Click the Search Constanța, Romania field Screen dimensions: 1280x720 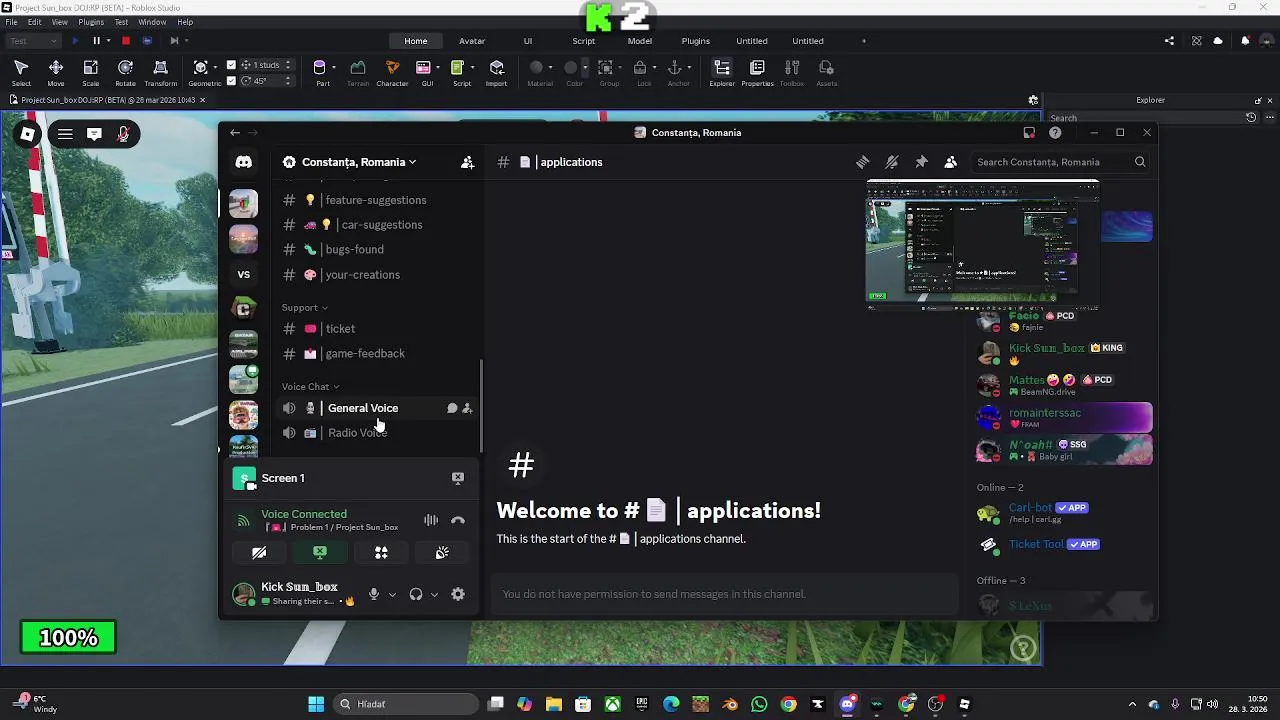click(x=1059, y=162)
